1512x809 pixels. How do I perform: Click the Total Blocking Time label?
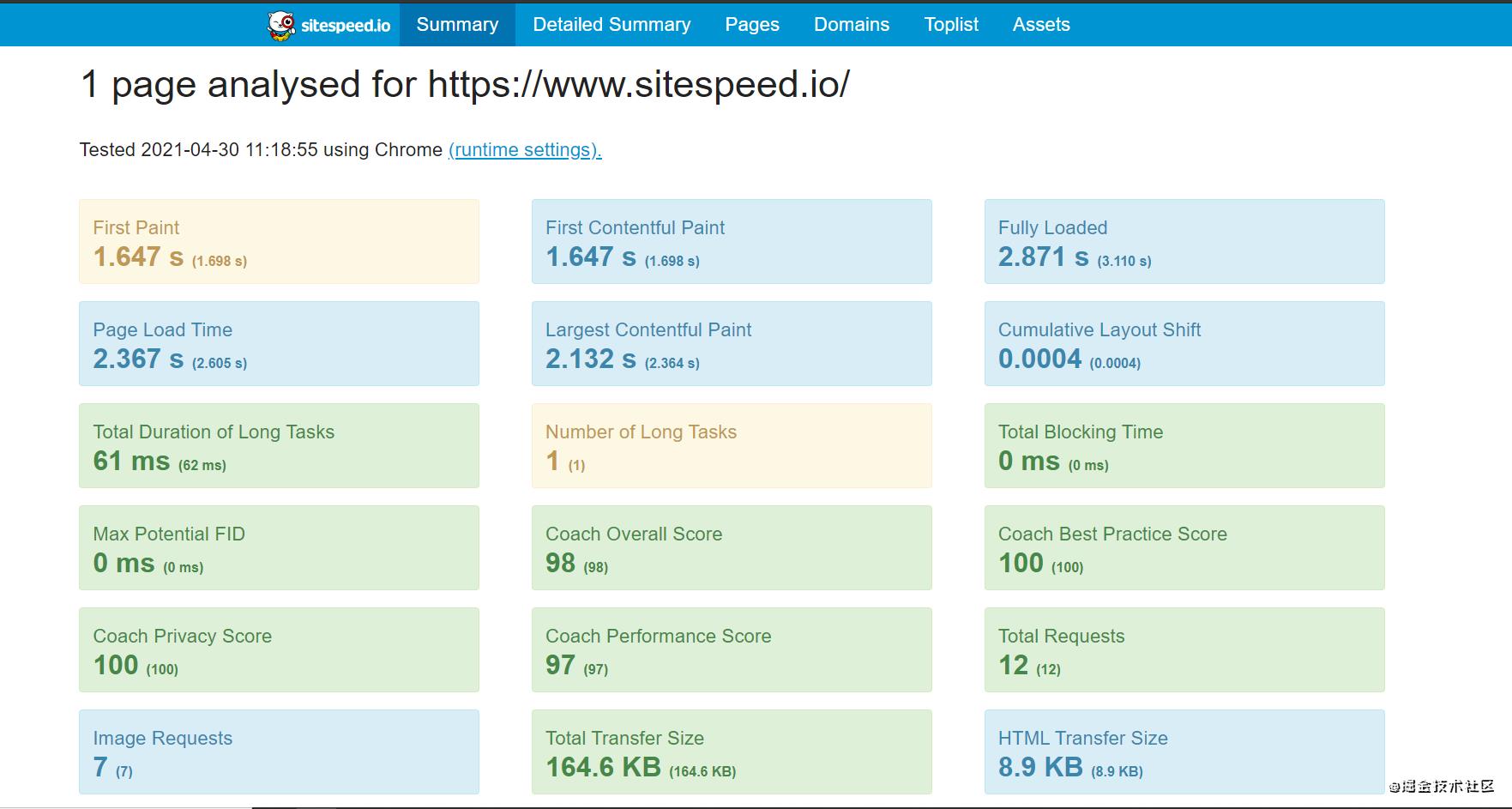click(1081, 432)
